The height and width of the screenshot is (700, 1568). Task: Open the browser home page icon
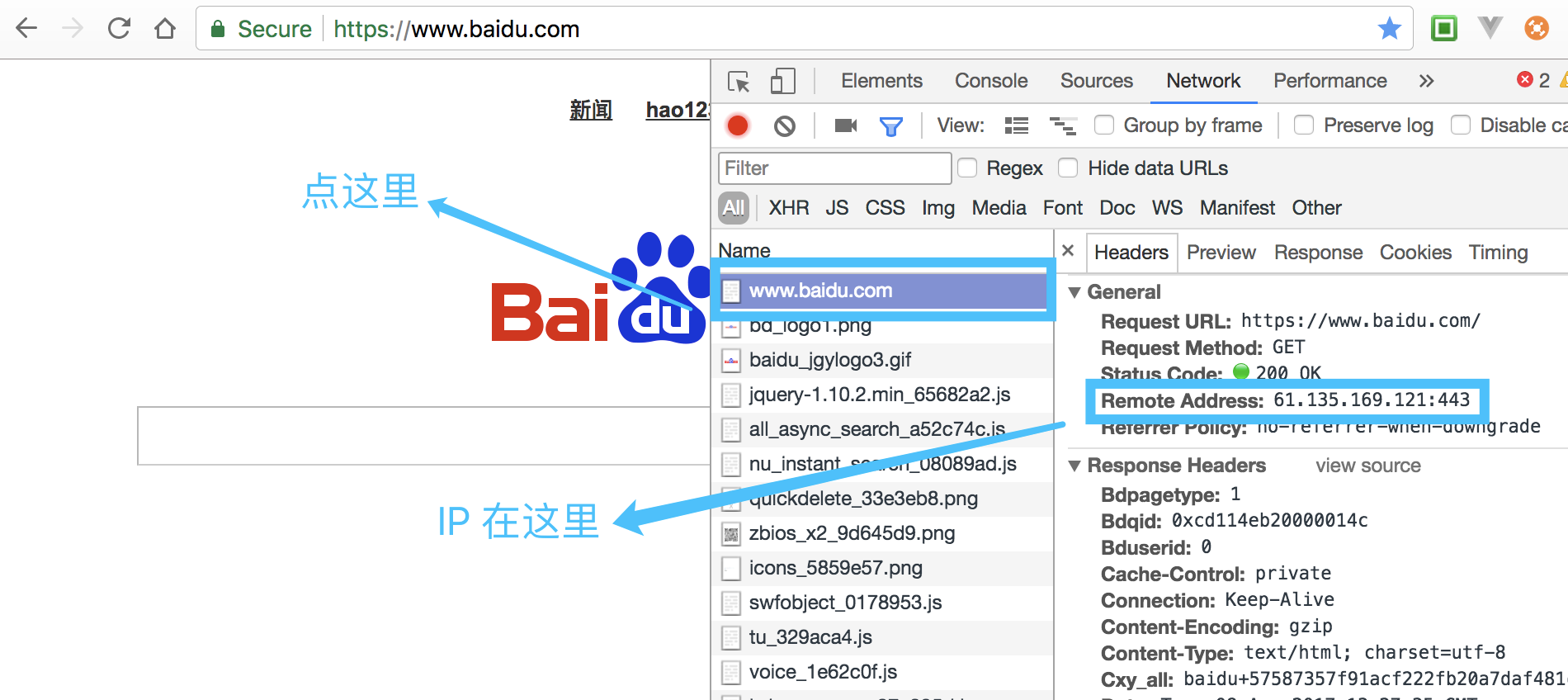pyautogui.click(x=165, y=29)
